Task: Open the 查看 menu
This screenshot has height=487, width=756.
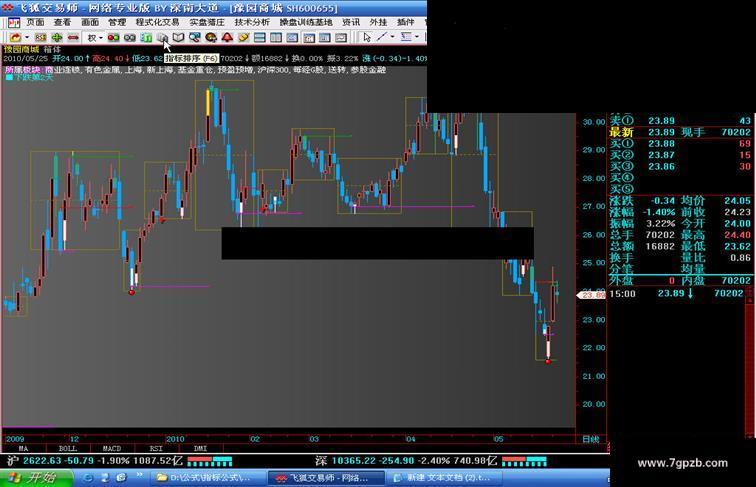Action: click(62, 22)
